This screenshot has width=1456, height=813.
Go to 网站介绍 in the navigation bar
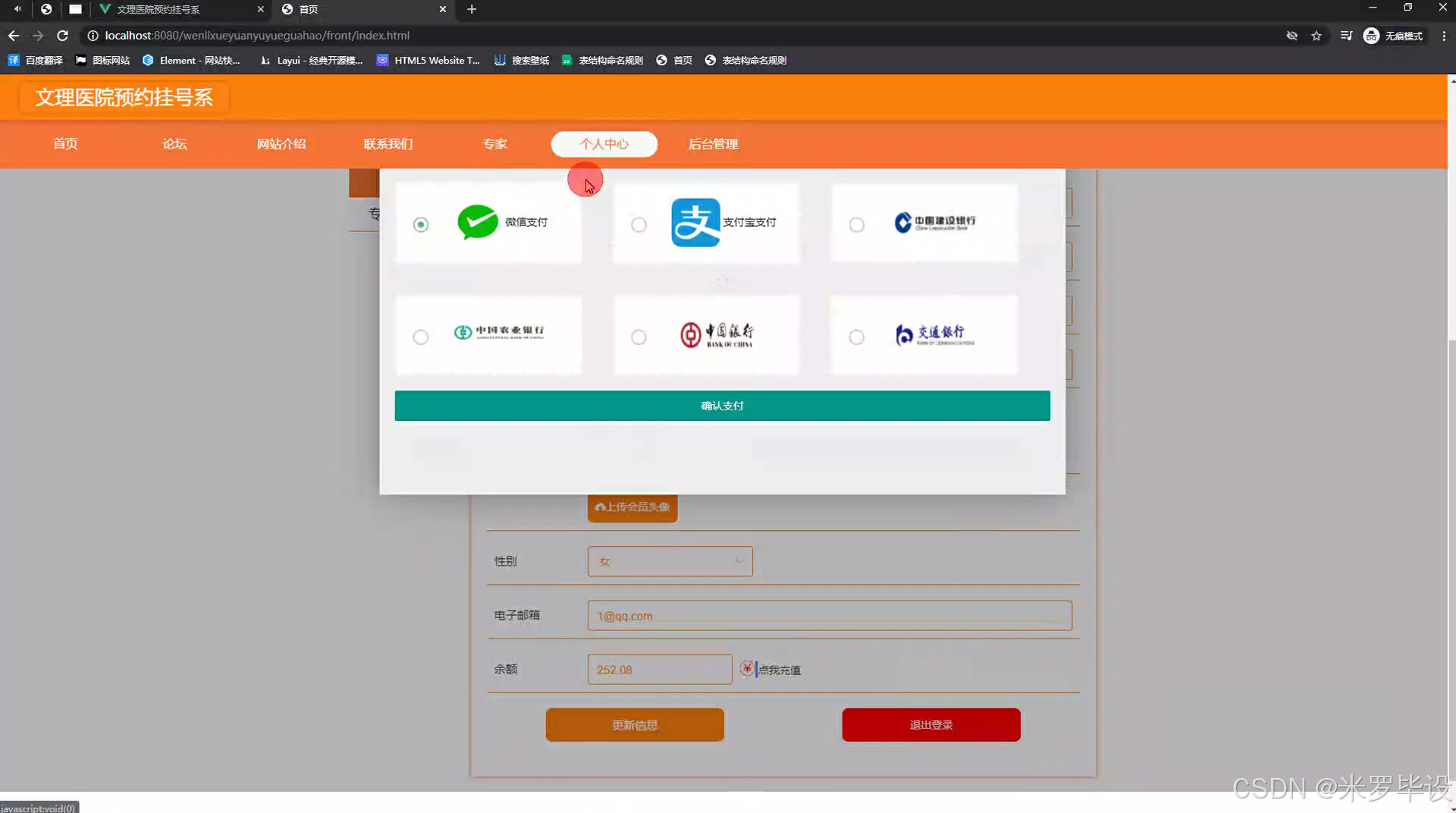pos(281,144)
